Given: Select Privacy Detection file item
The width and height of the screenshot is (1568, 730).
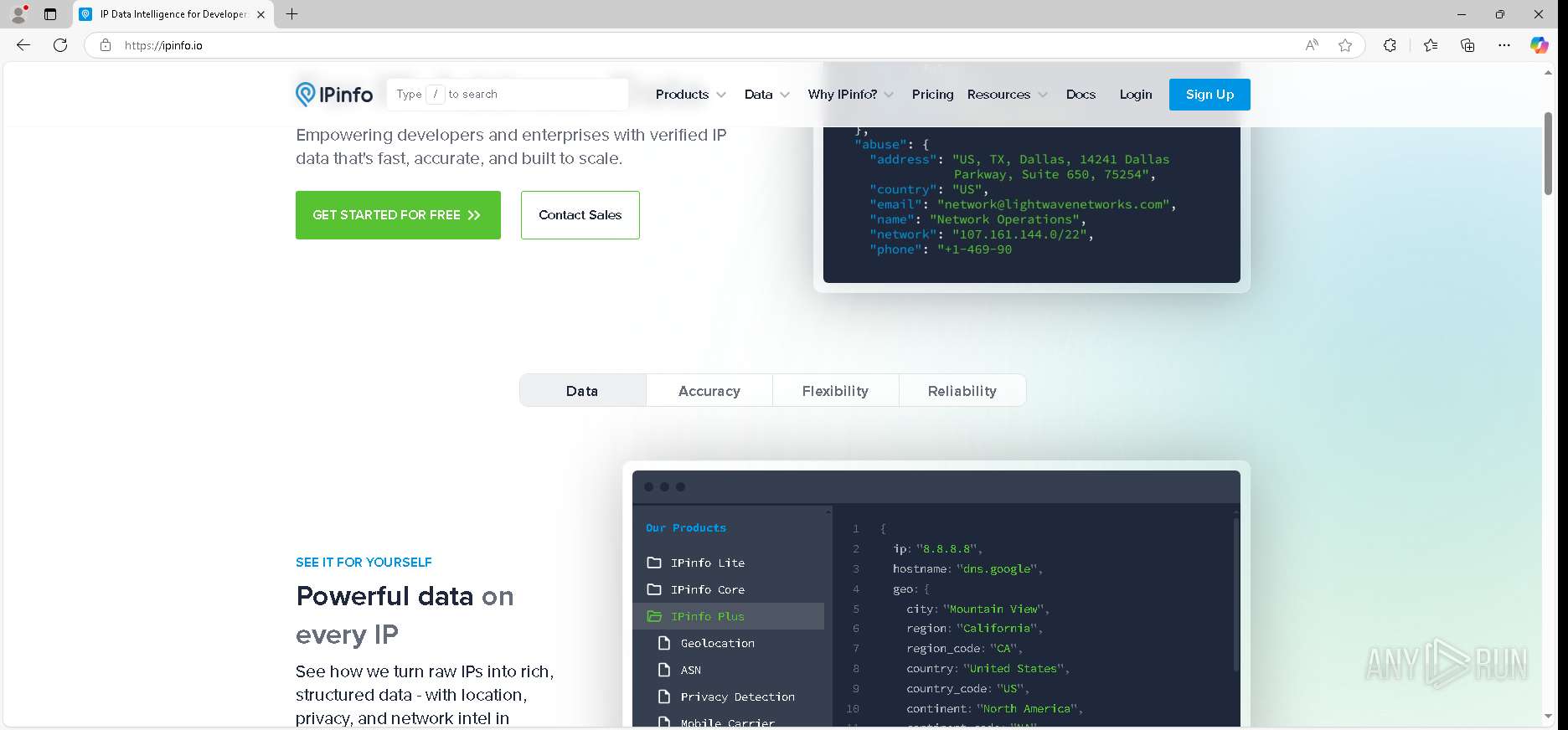Looking at the screenshot, I should click(737, 697).
